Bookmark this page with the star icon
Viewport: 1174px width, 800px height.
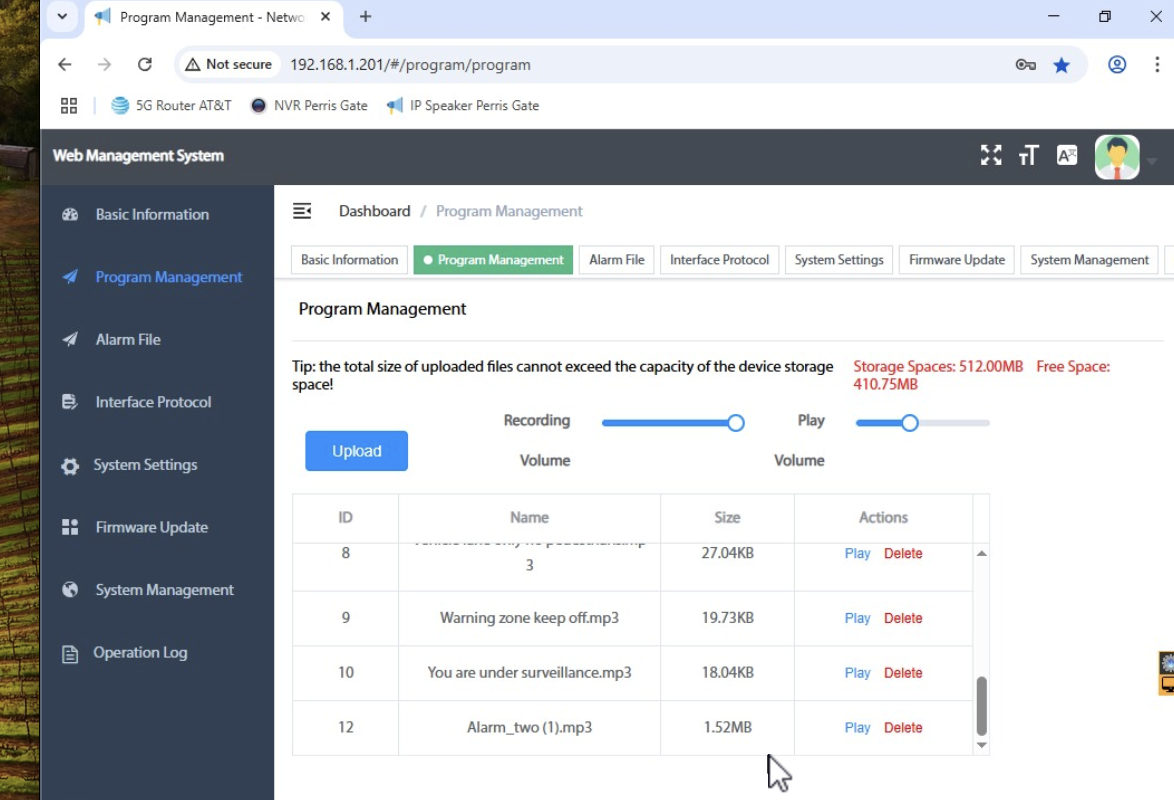(1061, 65)
